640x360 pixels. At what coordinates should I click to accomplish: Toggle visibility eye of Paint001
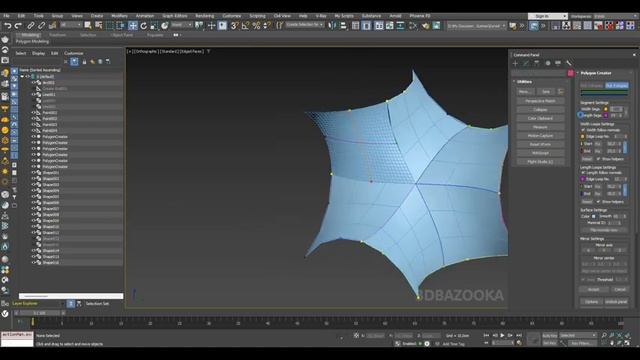[x=33, y=113]
